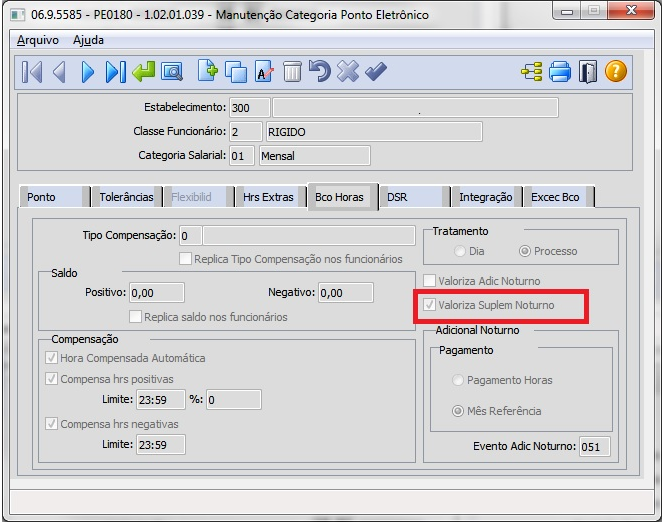Click the percentage field showing 0

tap(234, 399)
